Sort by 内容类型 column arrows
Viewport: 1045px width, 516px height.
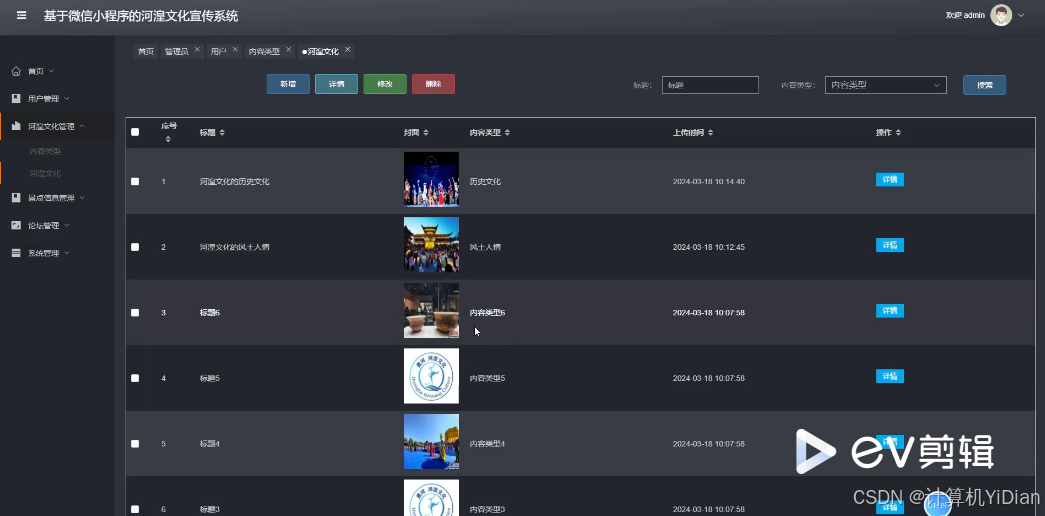[x=507, y=133]
